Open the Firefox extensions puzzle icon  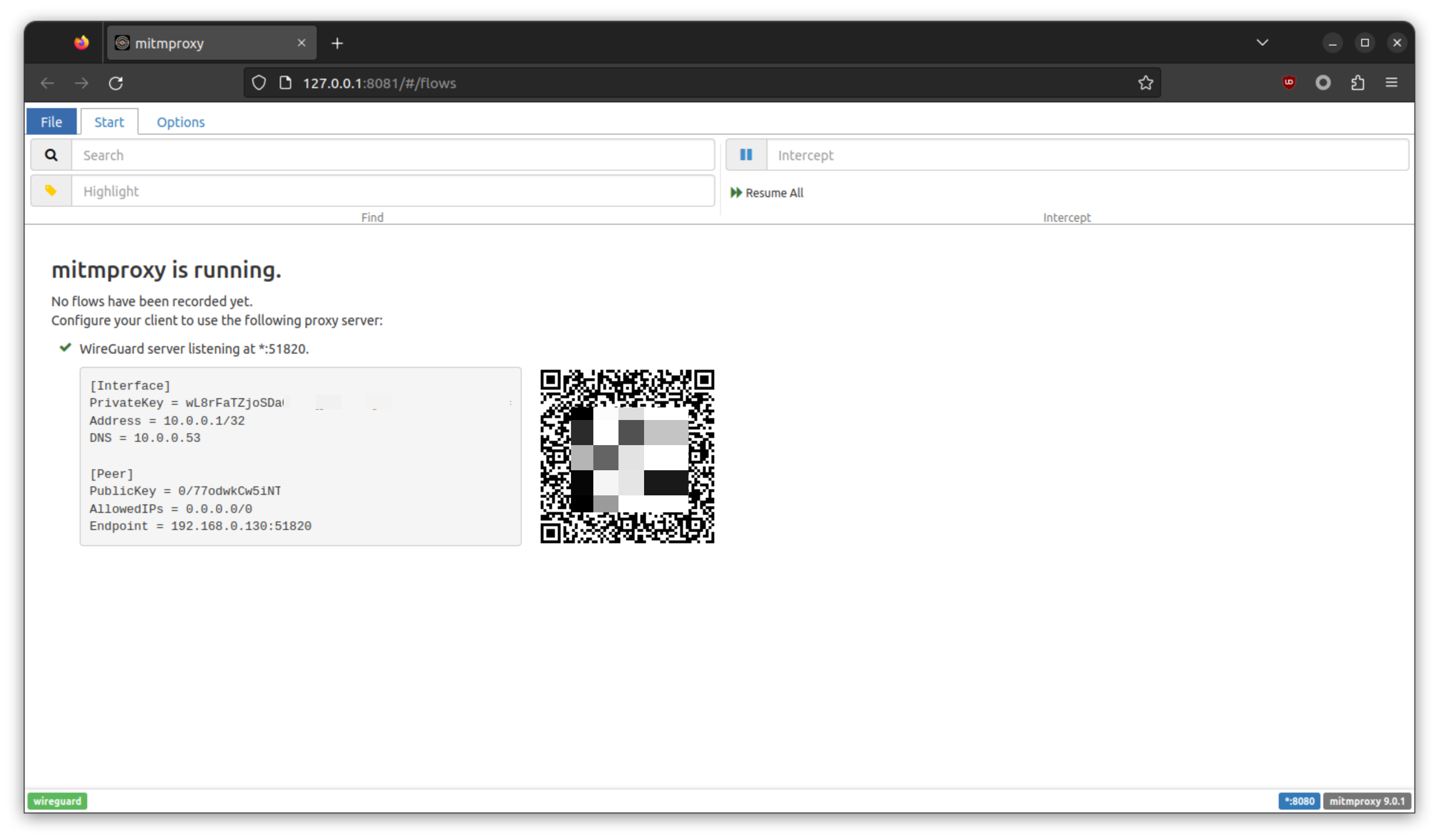[x=1357, y=83]
